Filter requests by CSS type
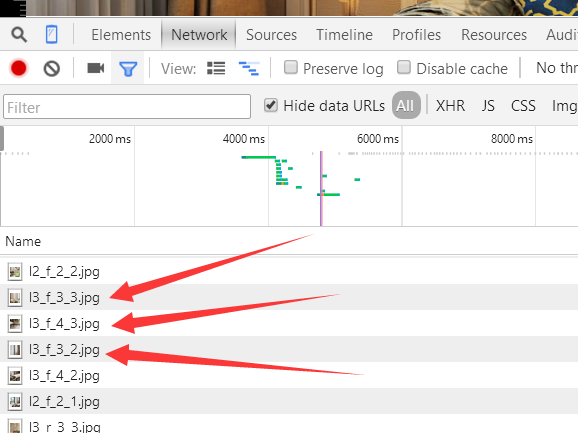The height and width of the screenshot is (433, 578). (x=523, y=106)
